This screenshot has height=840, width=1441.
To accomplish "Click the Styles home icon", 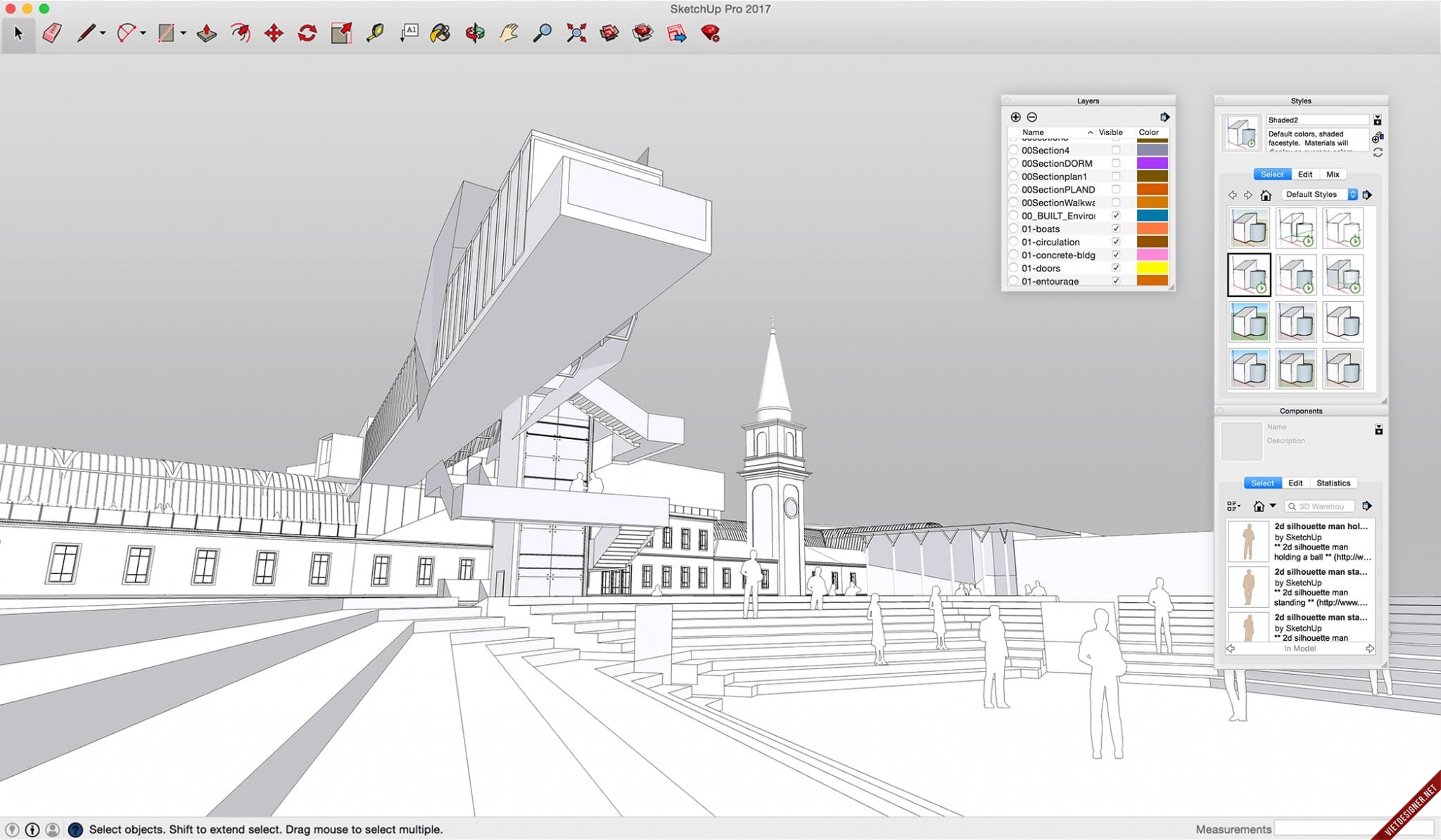I will [x=1266, y=195].
